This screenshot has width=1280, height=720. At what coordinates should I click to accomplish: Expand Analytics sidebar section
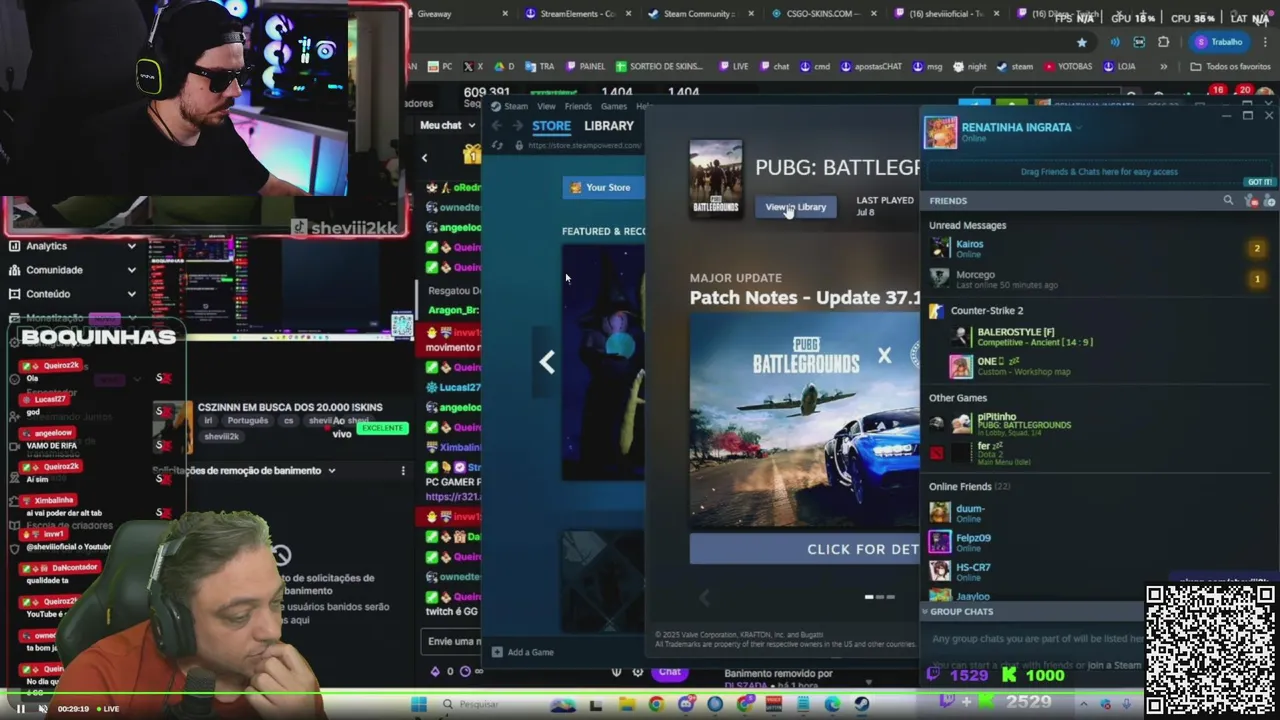(x=132, y=246)
